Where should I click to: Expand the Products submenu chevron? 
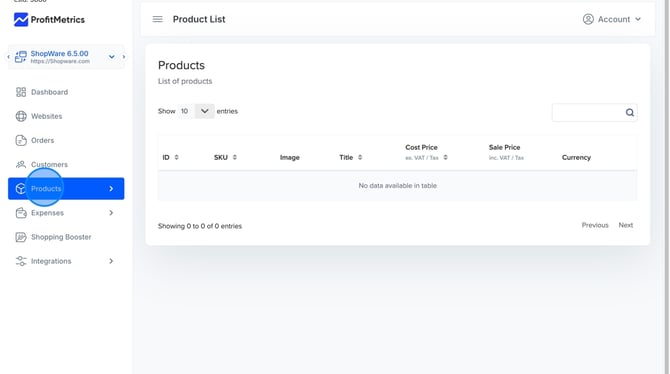111,188
